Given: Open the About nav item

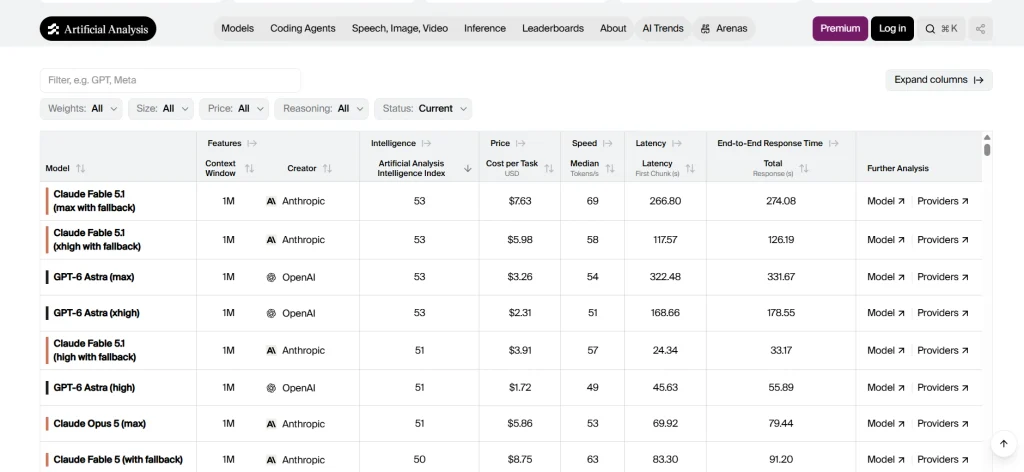Looking at the screenshot, I should pos(613,29).
